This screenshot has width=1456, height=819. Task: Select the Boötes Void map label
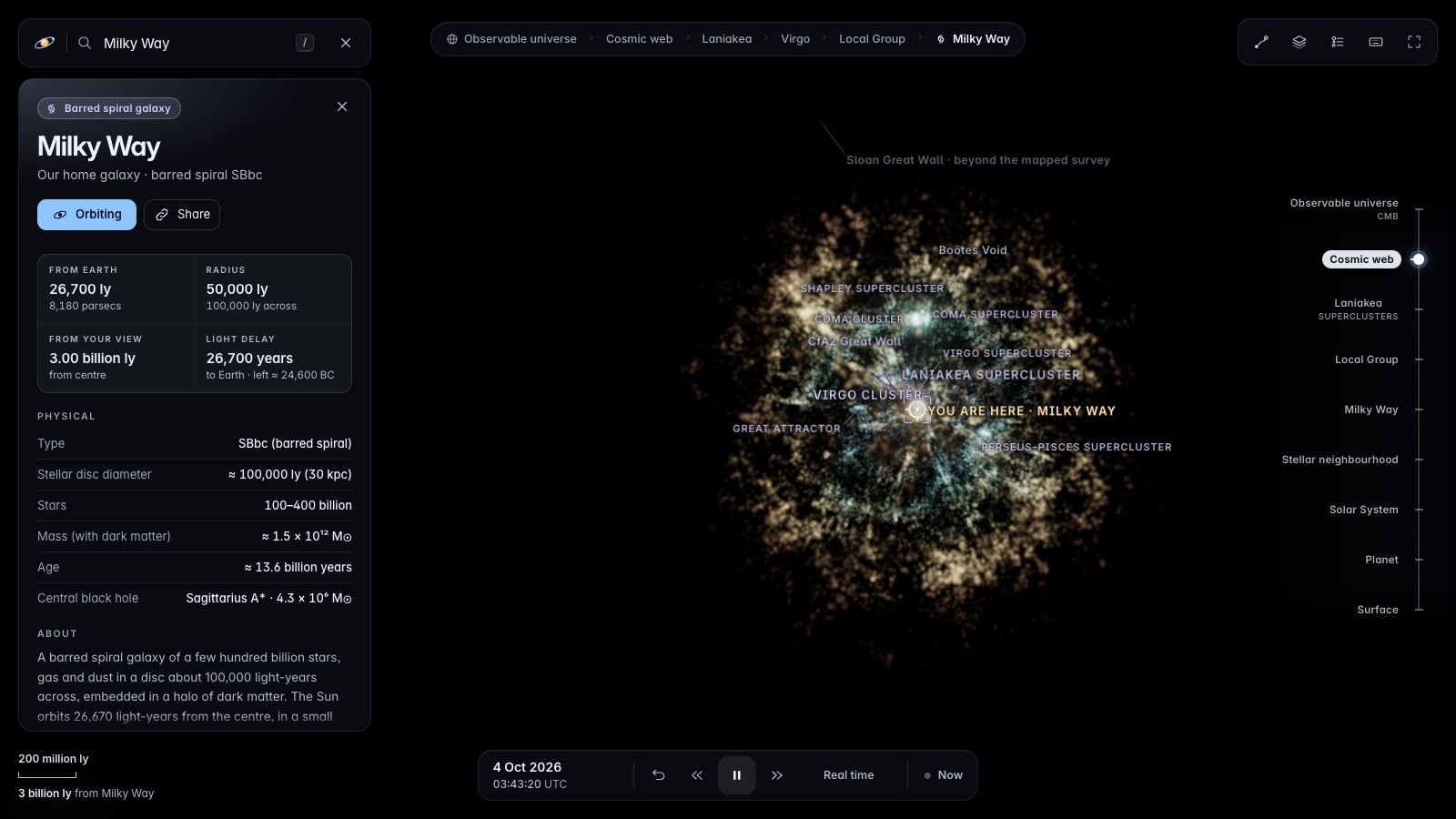[x=973, y=250]
